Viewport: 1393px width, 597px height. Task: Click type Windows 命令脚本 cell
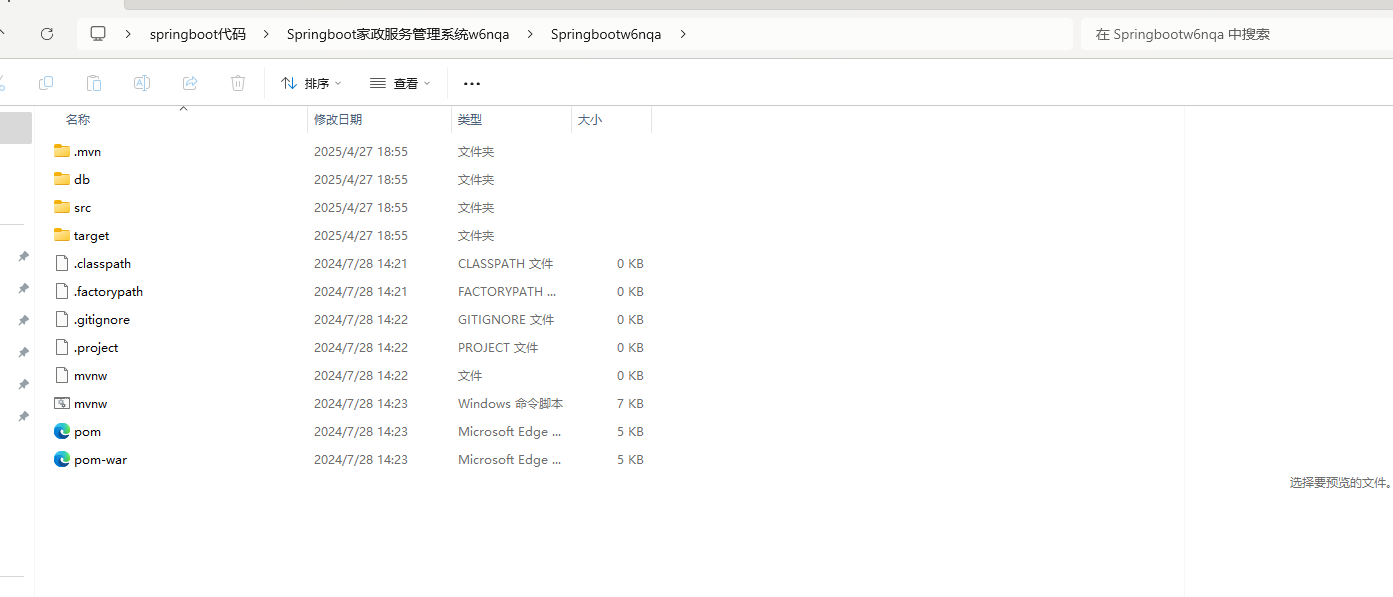[x=511, y=404]
